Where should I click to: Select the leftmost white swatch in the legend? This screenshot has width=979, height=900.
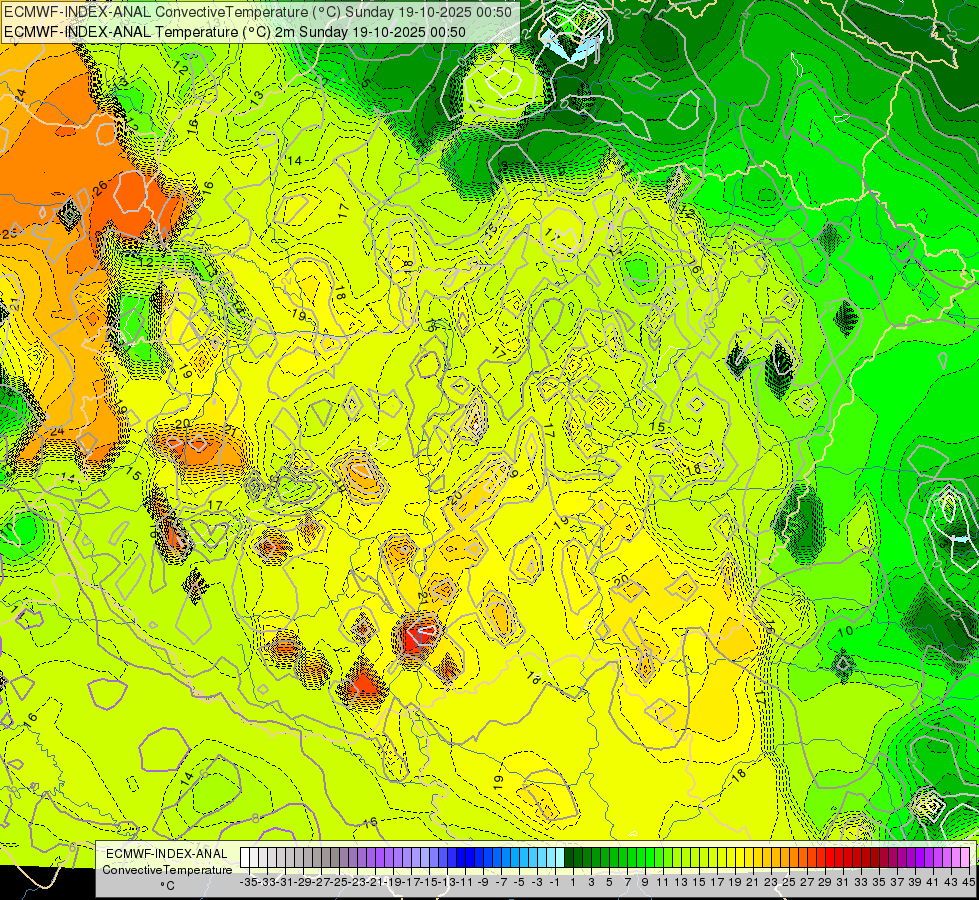click(245, 858)
